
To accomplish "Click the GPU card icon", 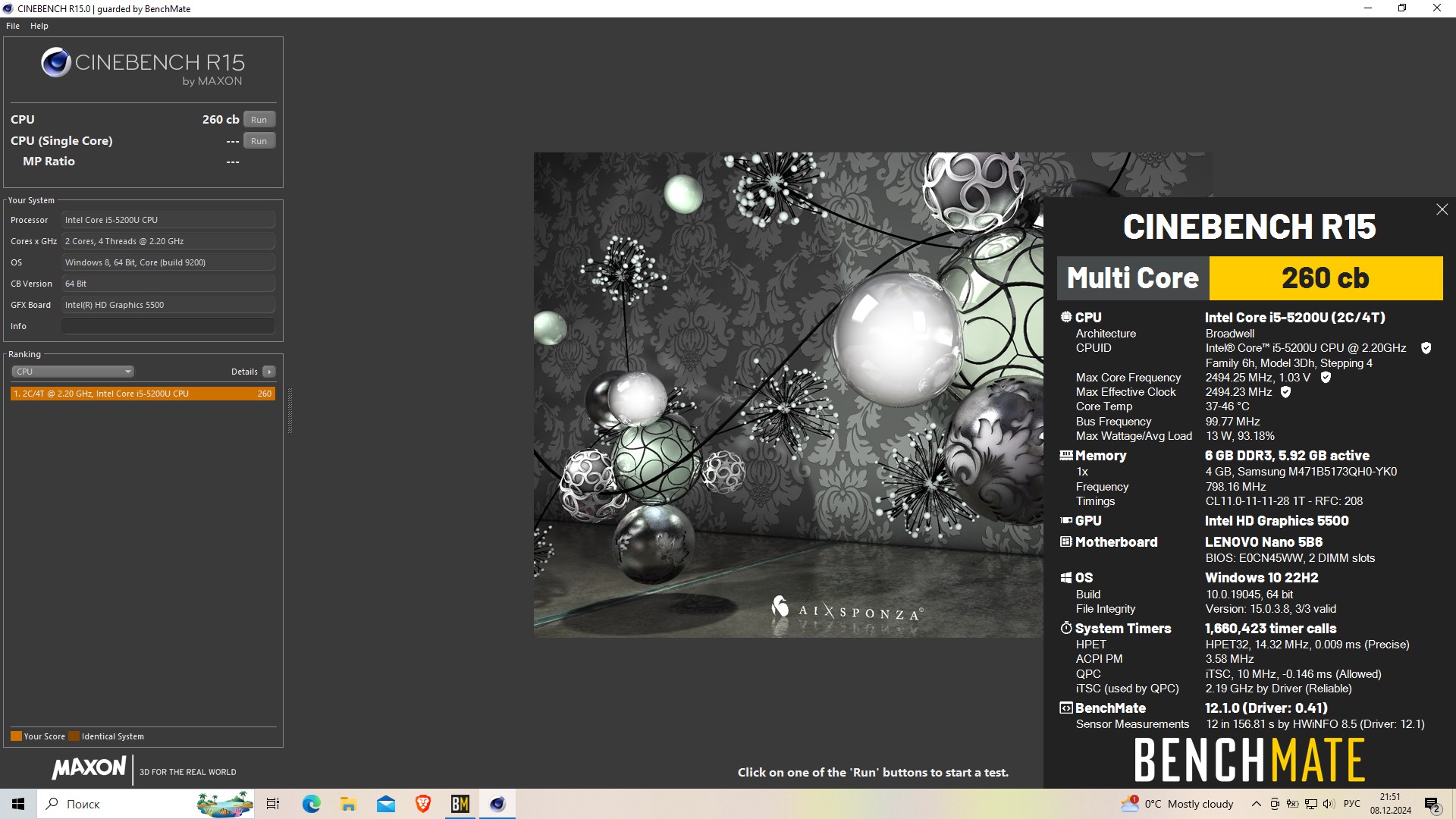I will 1066,521.
